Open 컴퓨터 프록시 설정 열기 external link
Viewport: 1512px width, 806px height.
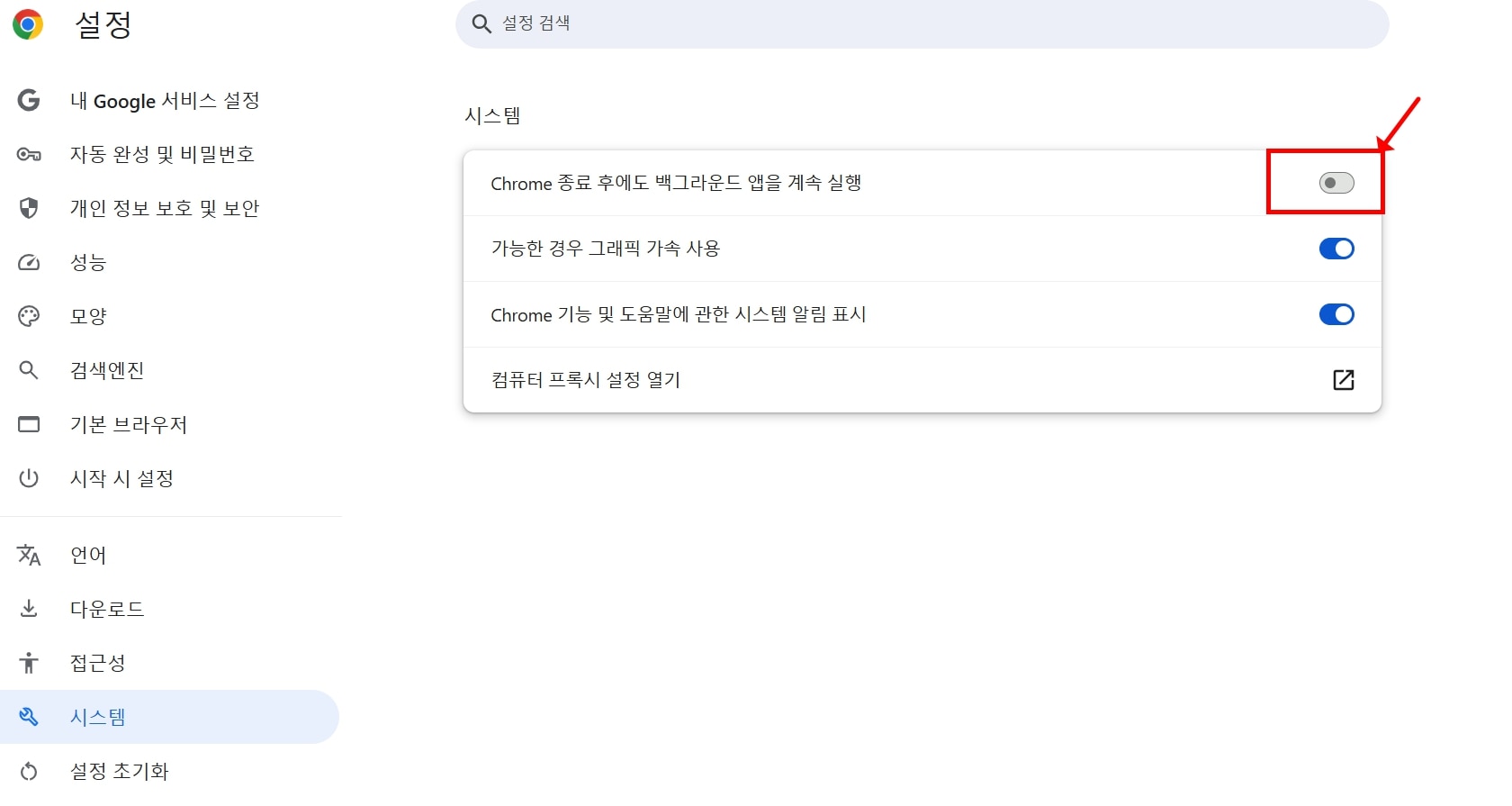point(1343,380)
